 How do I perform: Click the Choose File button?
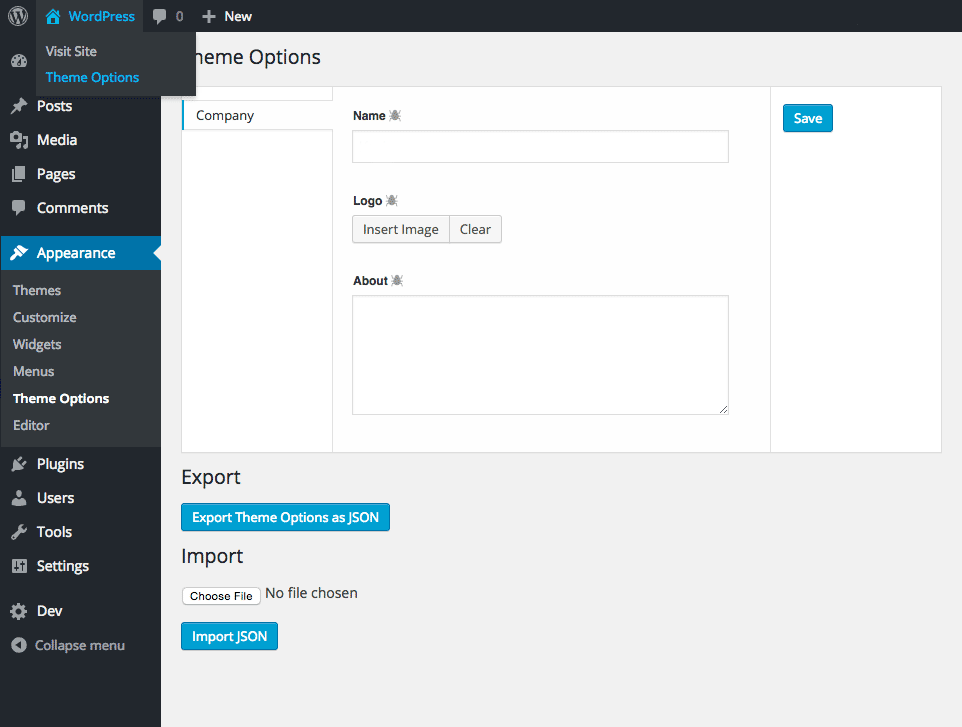(x=221, y=596)
